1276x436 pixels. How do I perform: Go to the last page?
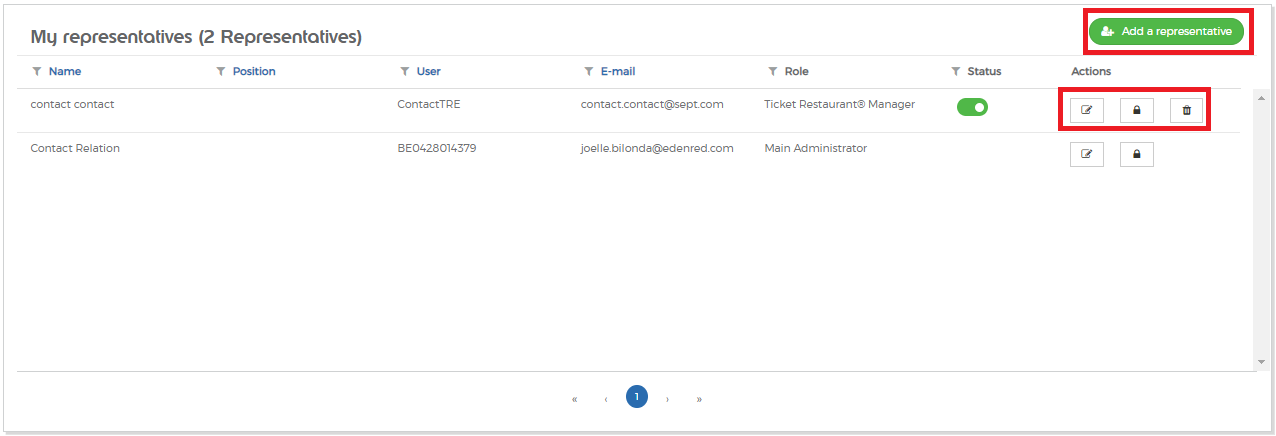pos(699,398)
